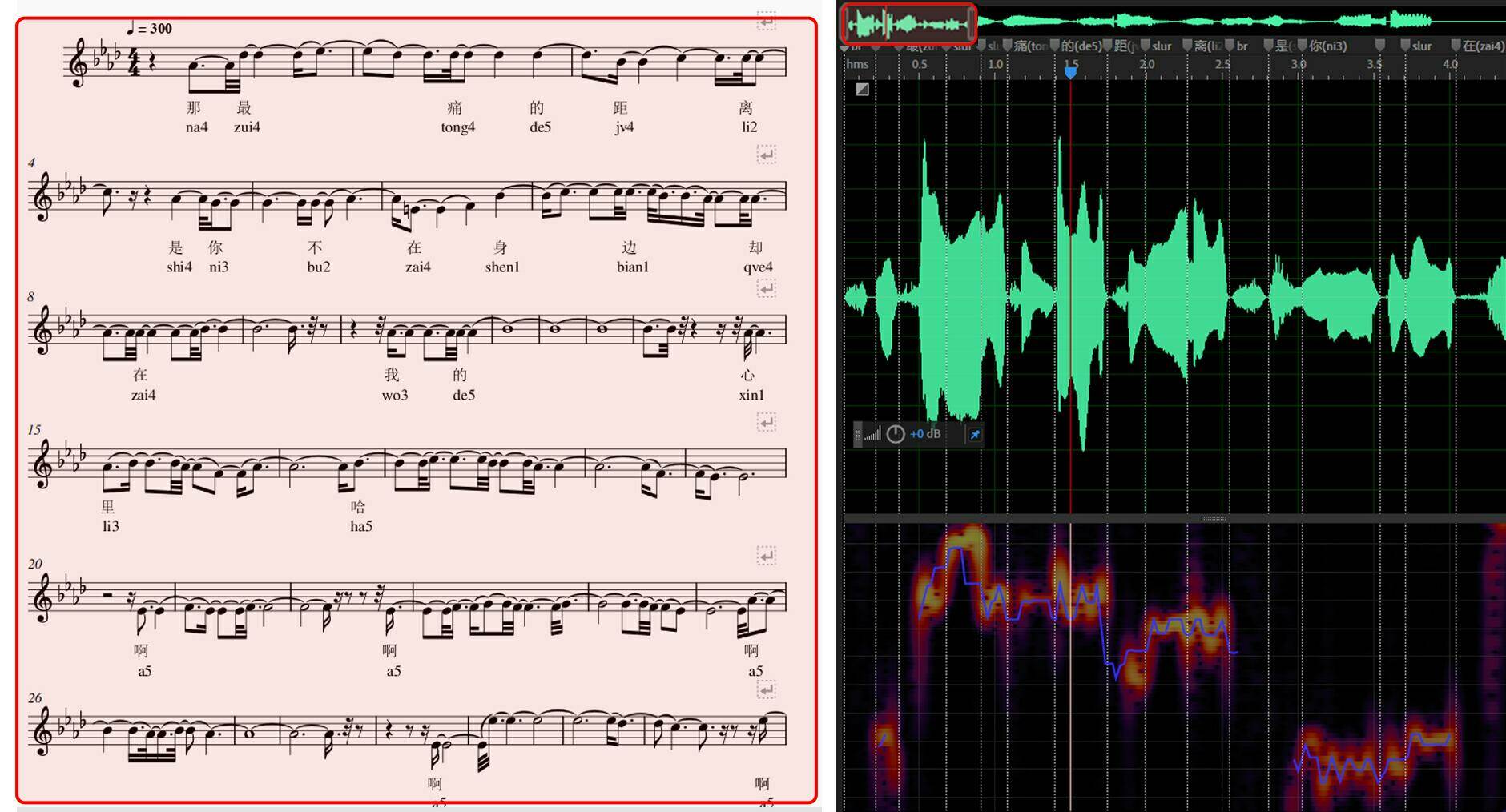Click the blue playhead marker at 1.5
This screenshot has height=812, width=1506.
pyautogui.click(x=1070, y=72)
